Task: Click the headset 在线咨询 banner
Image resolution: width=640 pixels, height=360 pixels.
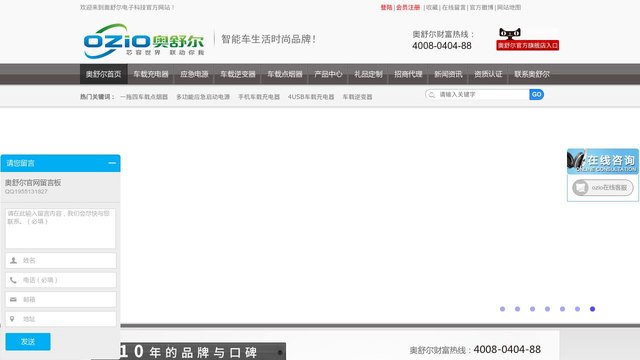Action: click(x=602, y=162)
